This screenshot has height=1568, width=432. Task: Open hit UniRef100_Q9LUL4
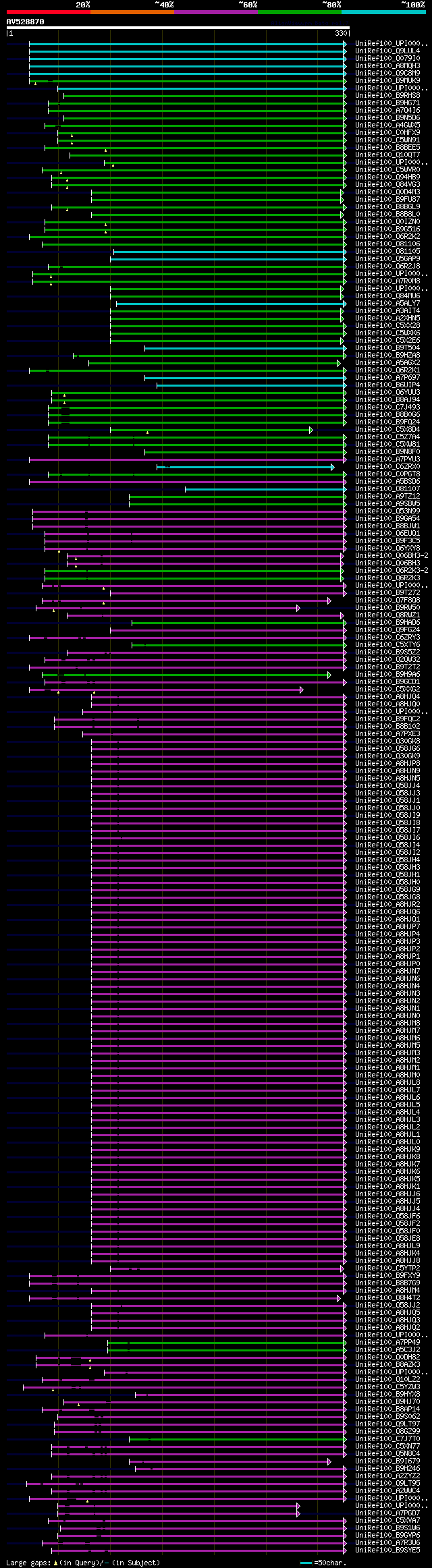387,51
